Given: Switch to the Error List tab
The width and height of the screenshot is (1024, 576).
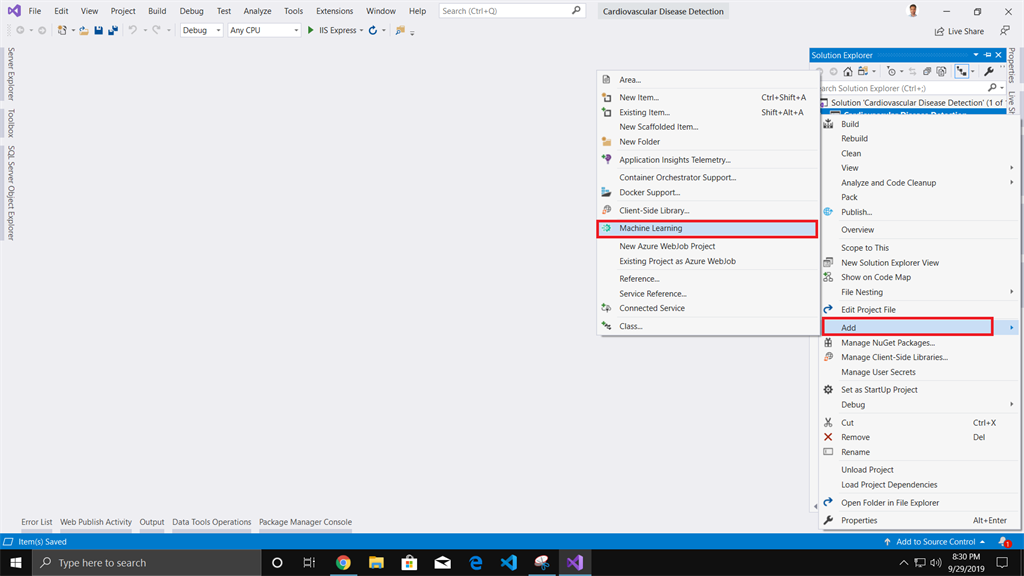Looking at the screenshot, I should coord(37,522).
